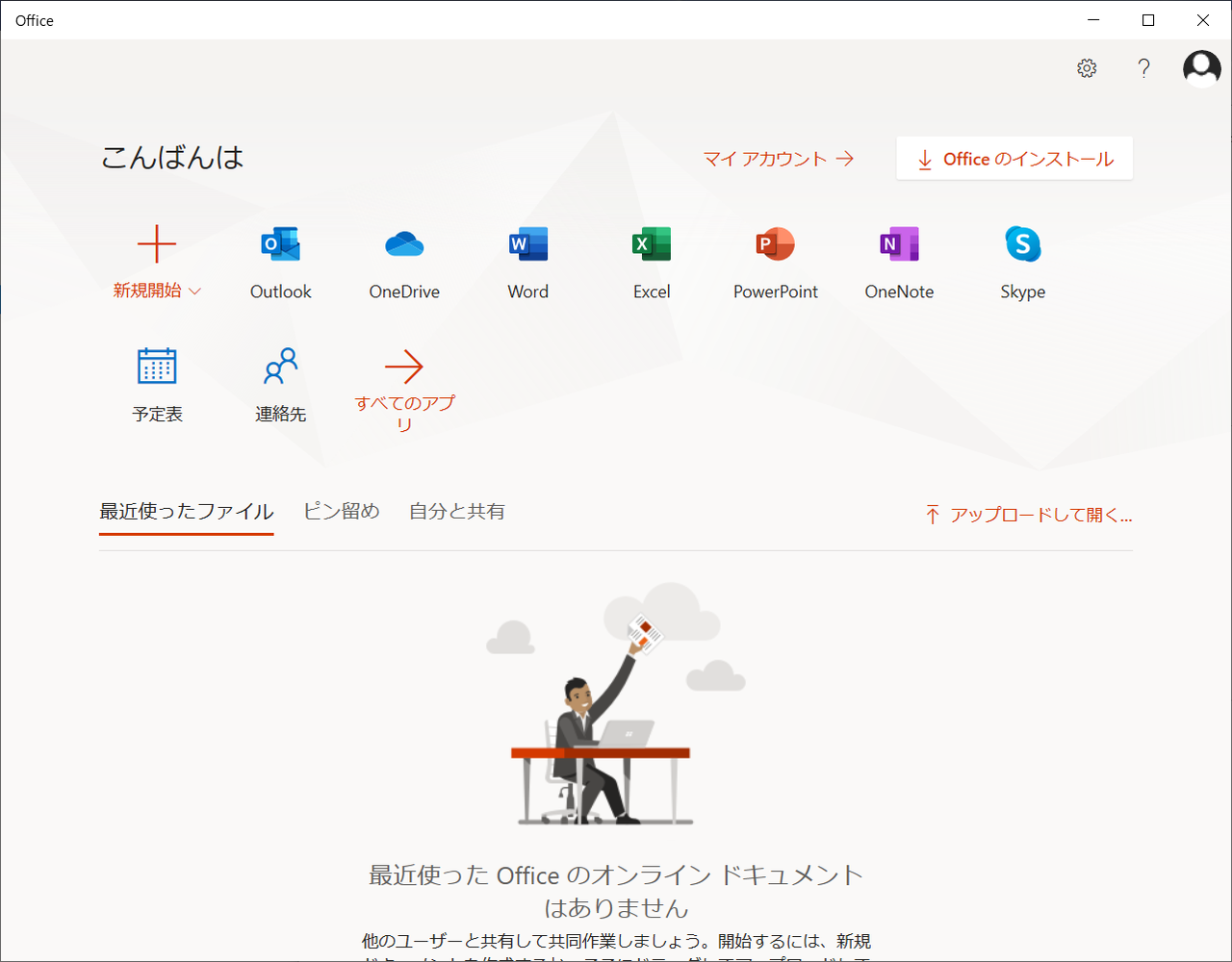Launch OneNote from the app row
This screenshot has height=962, width=1232.
[899, 244]
